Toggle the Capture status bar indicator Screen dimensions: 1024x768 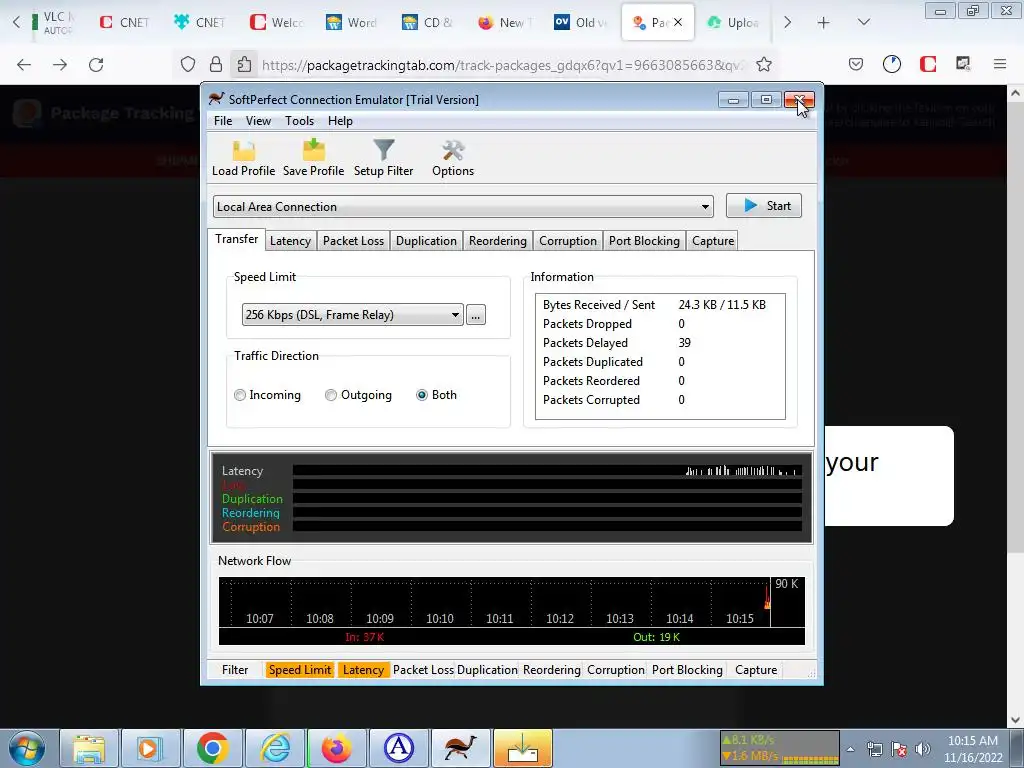(x=756, y=670)
